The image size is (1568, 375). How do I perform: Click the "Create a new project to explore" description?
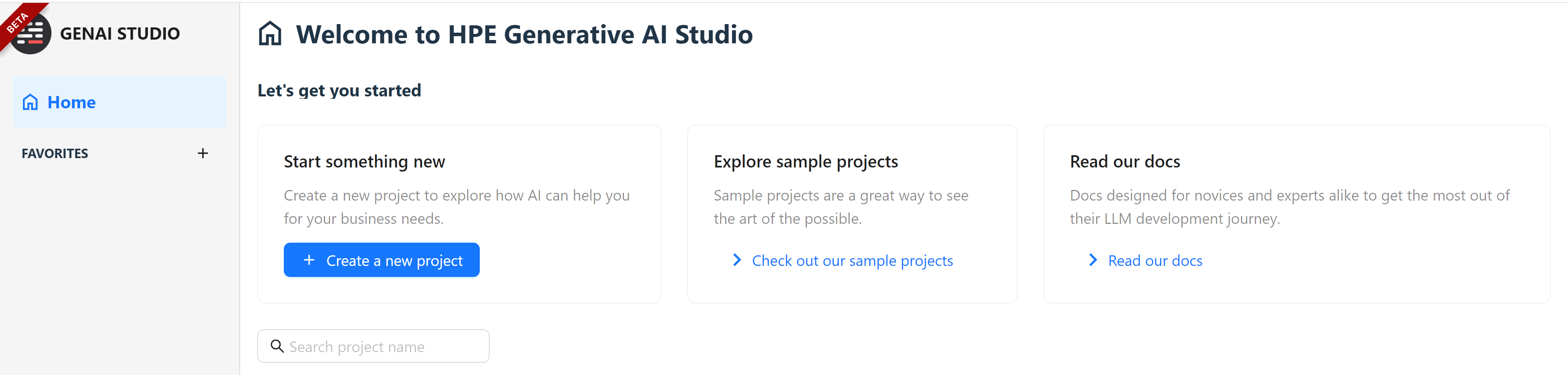(457, 207)
